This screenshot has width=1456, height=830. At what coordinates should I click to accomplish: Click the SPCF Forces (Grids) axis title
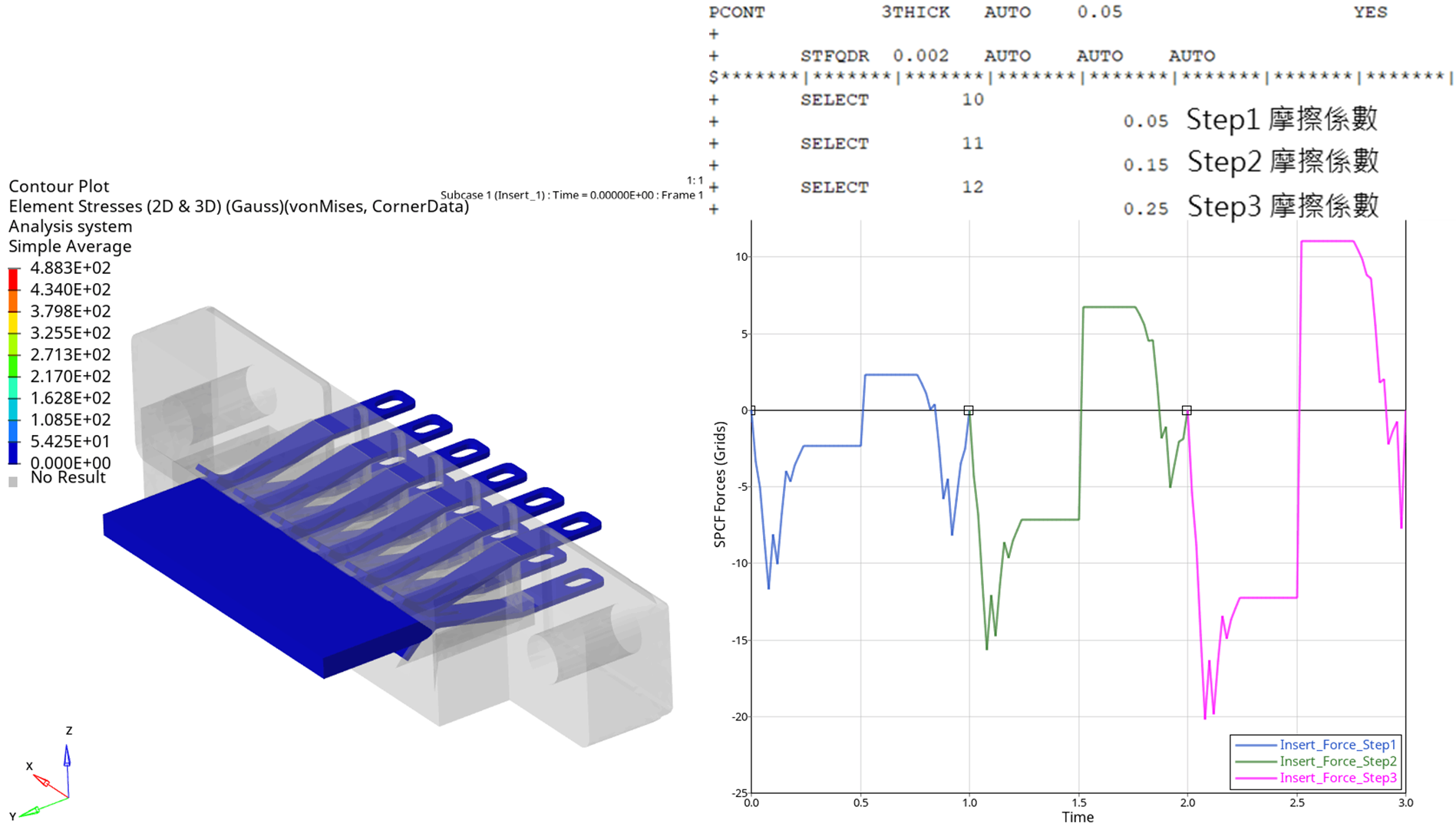pyautogui.click(x=720, y=484)
